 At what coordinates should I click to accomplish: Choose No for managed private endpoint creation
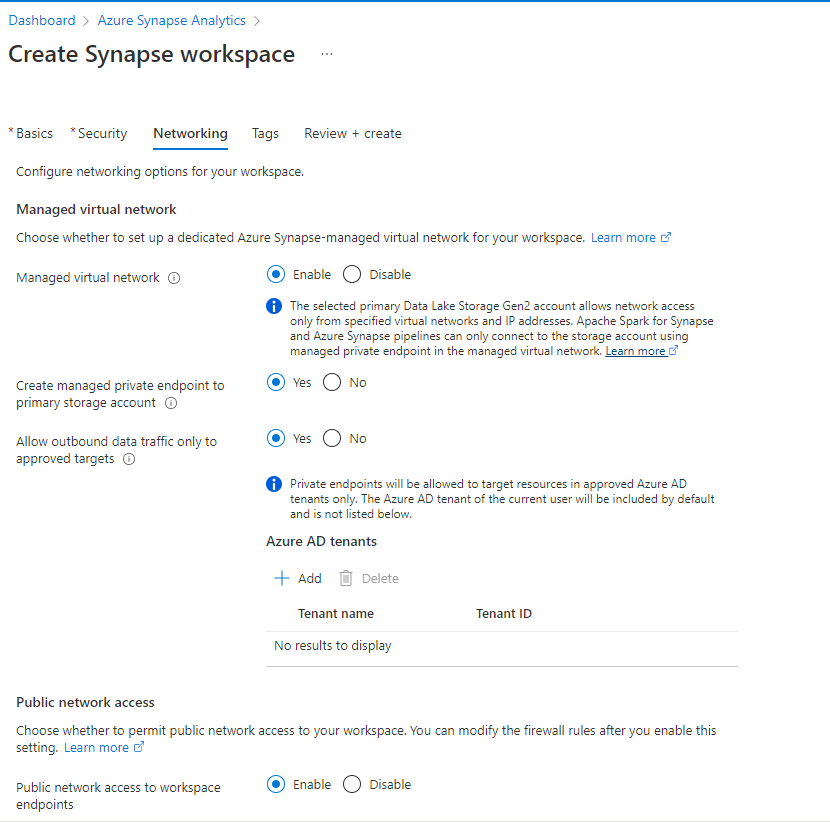coord(332,382)
